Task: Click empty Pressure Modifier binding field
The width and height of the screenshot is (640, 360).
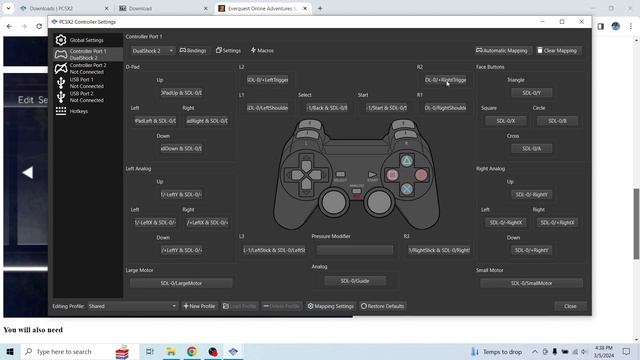Action: point(355,250)
